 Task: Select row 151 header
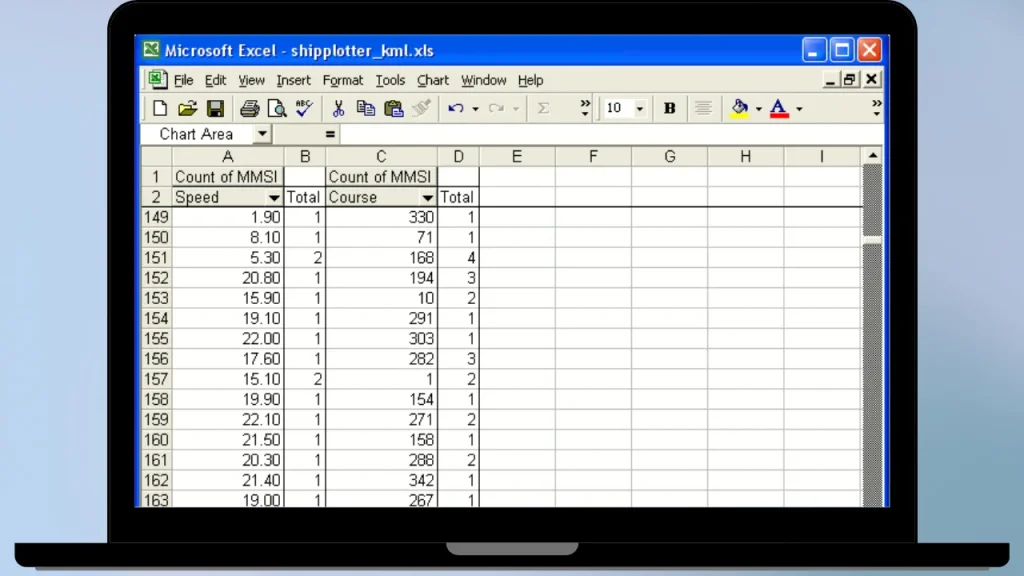(157, 258)
